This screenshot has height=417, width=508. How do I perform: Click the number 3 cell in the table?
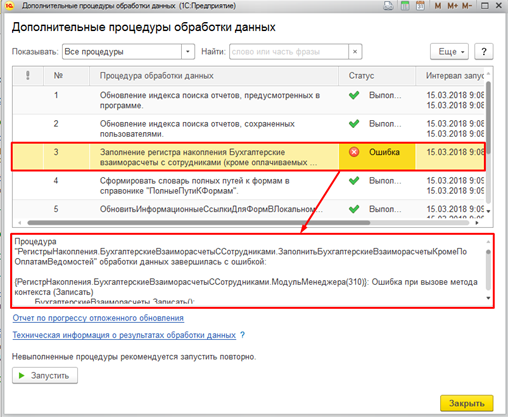66,157
